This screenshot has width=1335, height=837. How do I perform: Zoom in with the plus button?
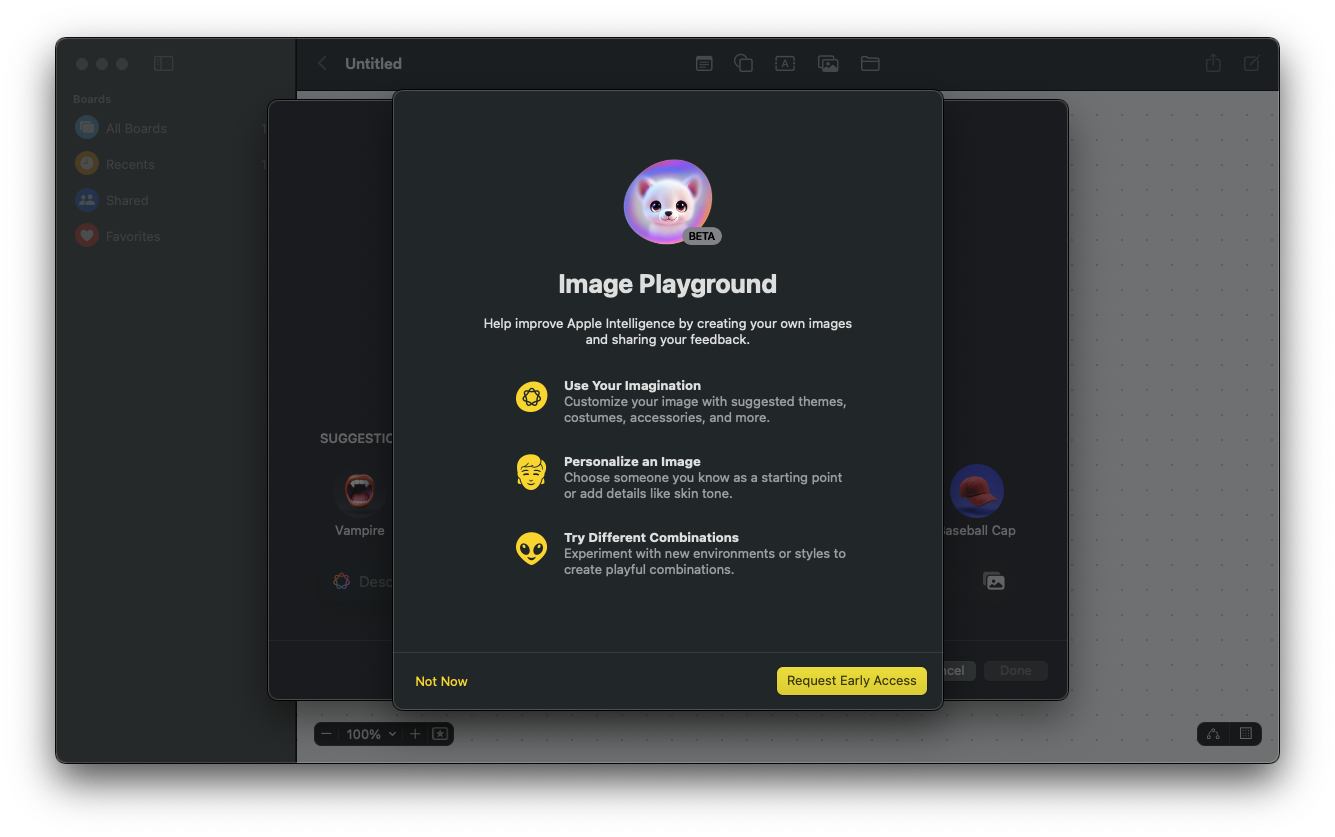pos(415,734)
